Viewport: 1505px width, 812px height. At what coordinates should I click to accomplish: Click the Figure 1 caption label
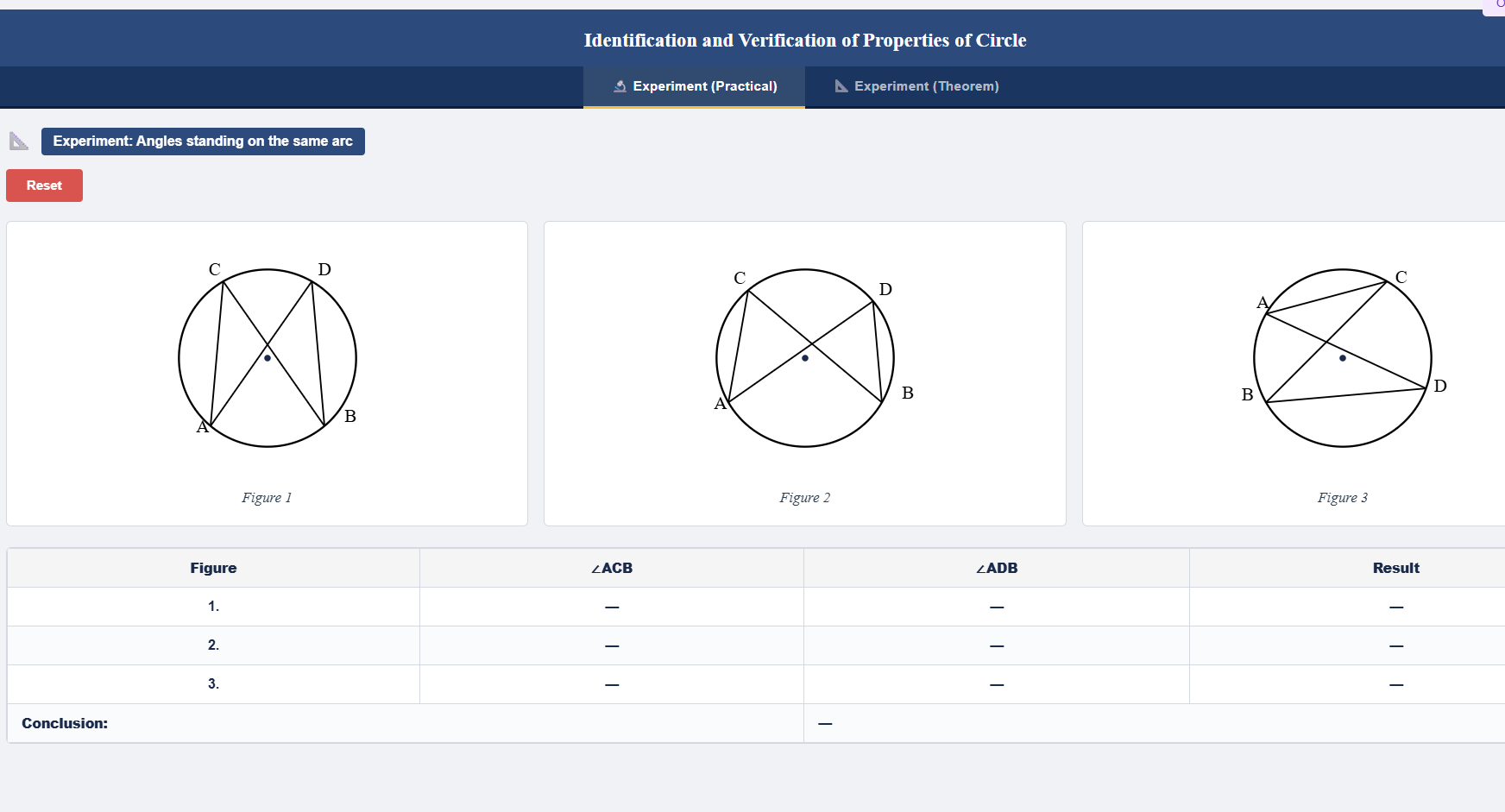point(267,497)
